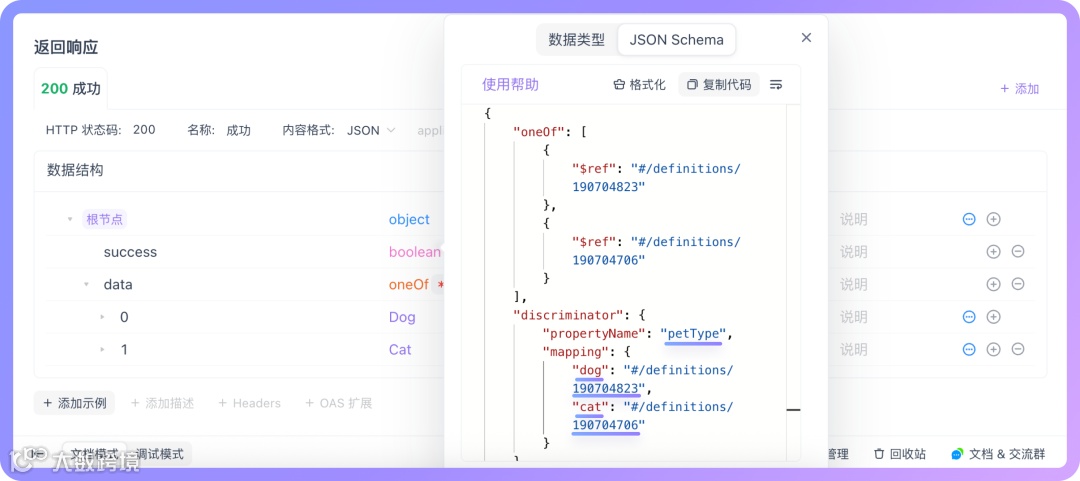Open more options icon in Cat row
Screen dimensions: 1080x481
[969, 349]
